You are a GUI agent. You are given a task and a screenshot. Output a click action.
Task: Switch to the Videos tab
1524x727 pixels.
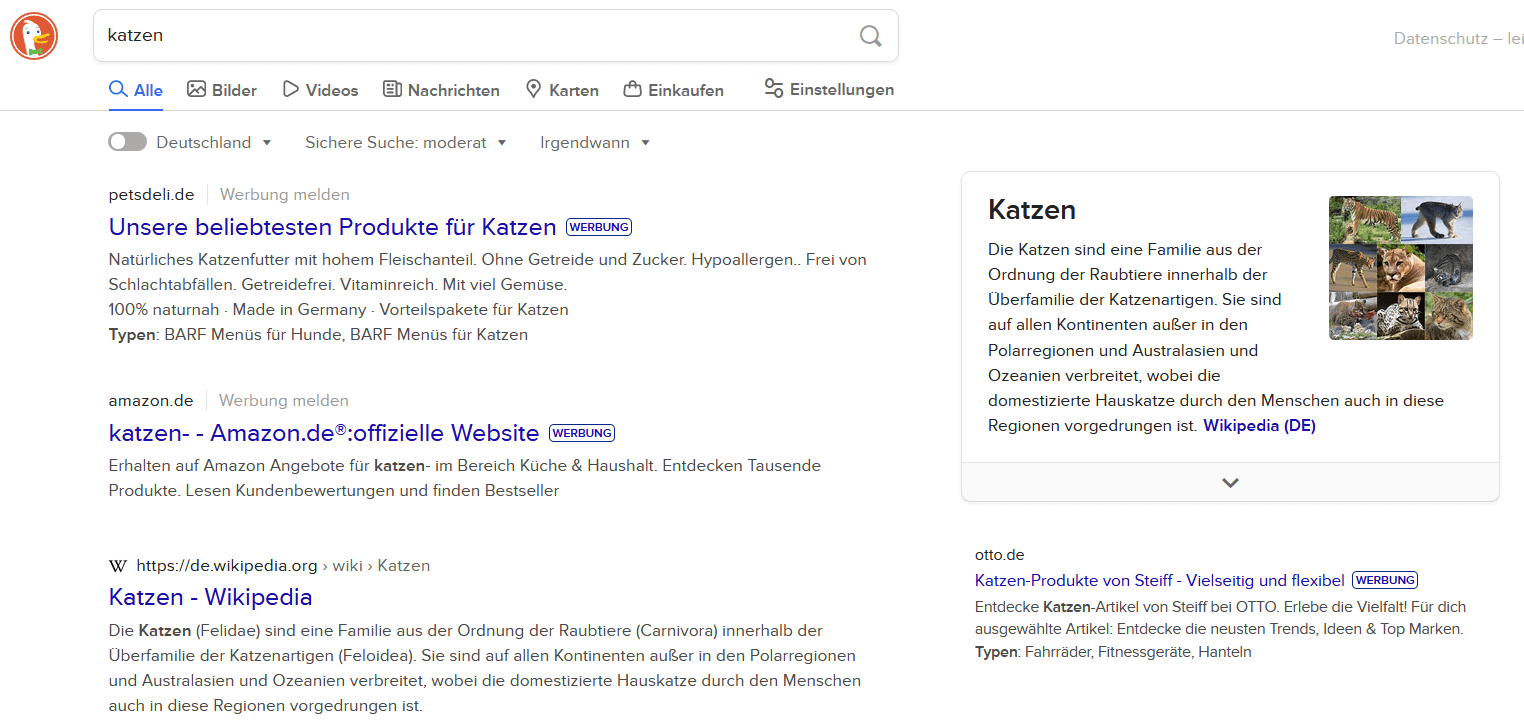pos(320,90)
